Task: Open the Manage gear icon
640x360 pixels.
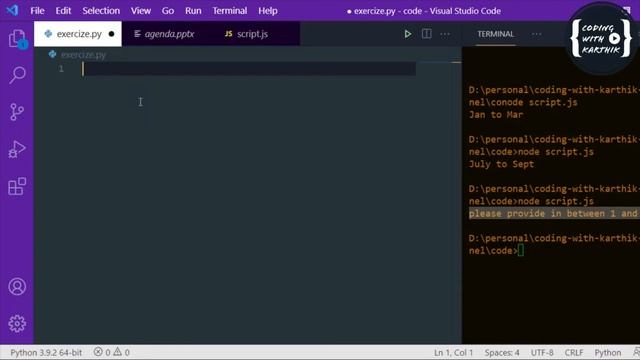Action: 17,323
